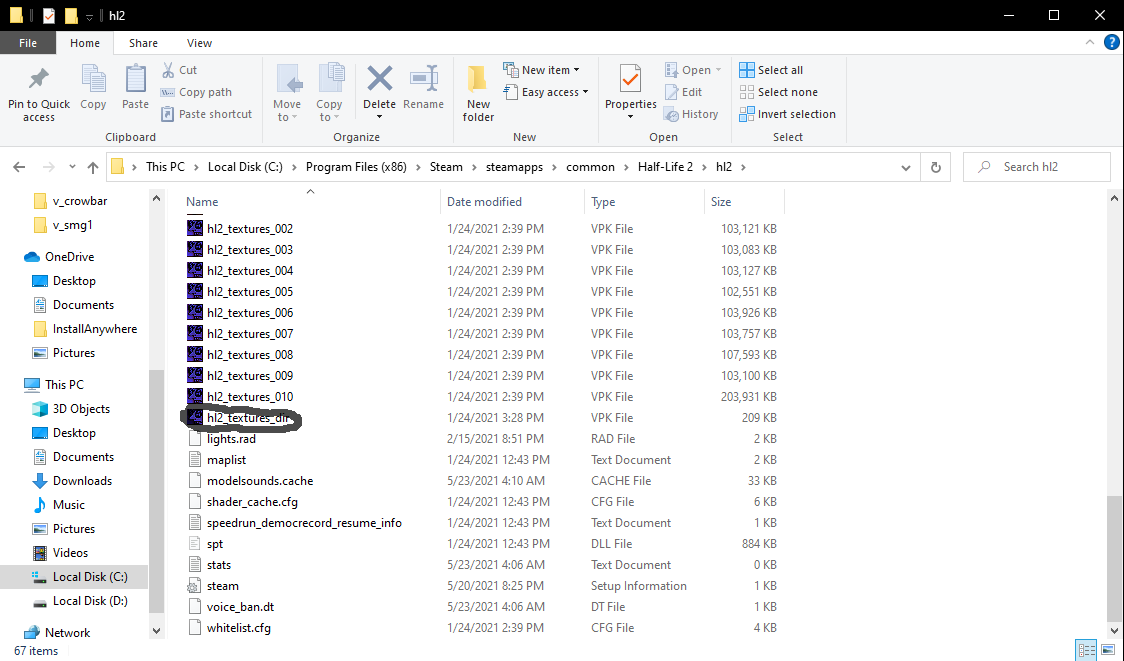This screenshot has height=661, width=1124.
Task: Click the Pin to Quick access icon
Action: point(39,79)
